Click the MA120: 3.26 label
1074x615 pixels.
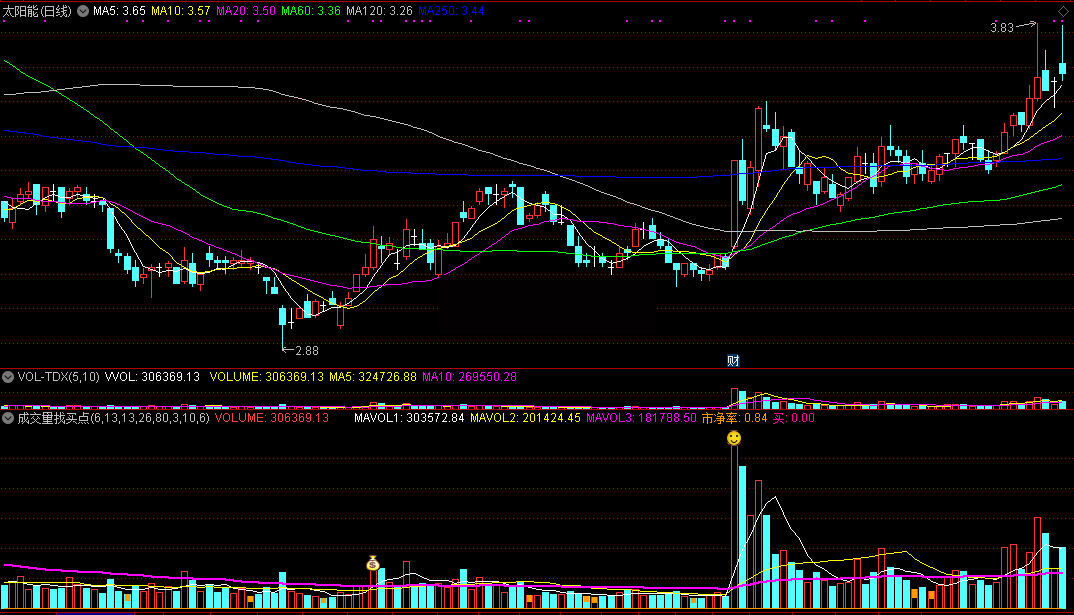coord(379,11)
